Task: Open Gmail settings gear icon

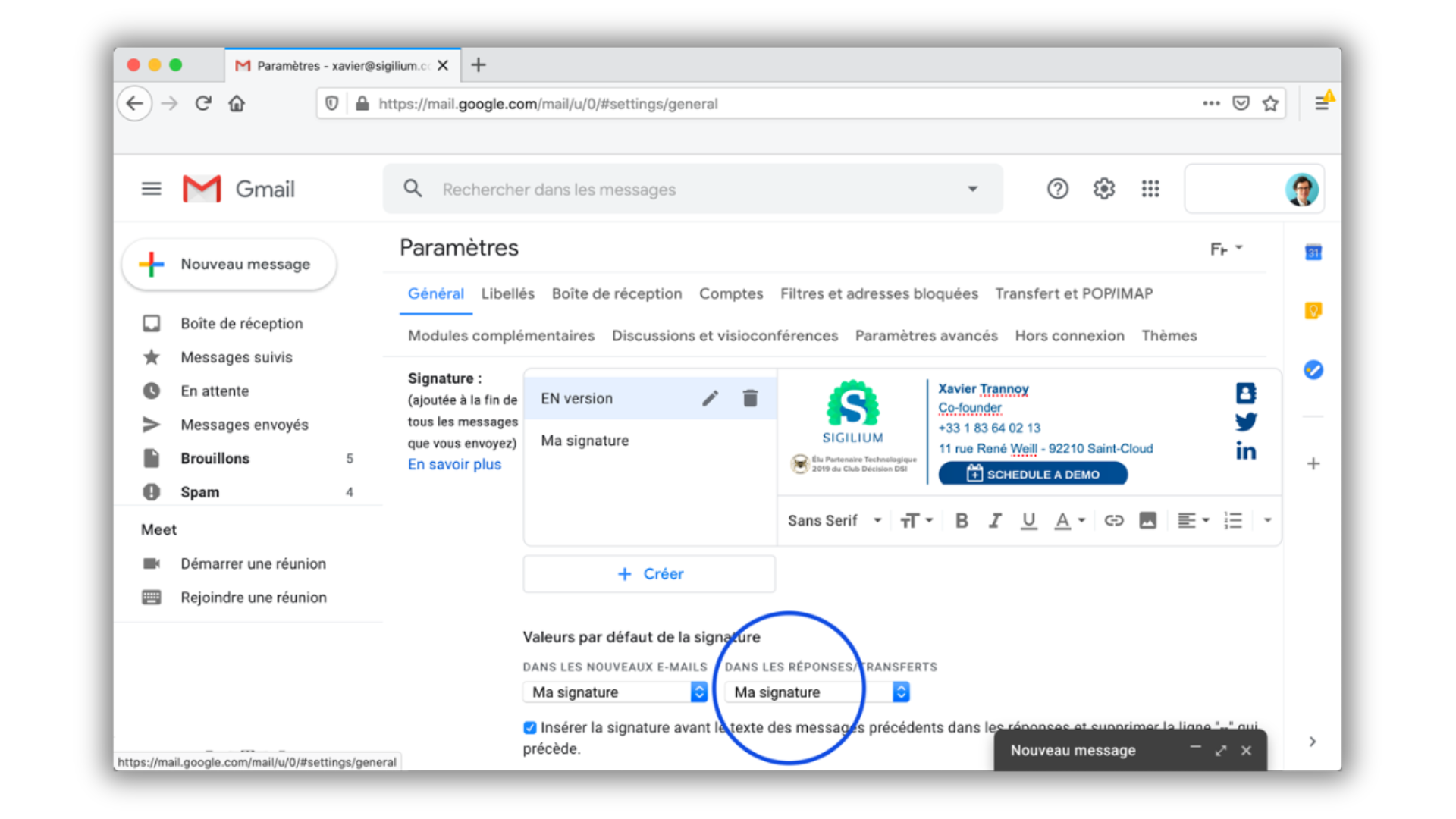Action: (1103, 189)
